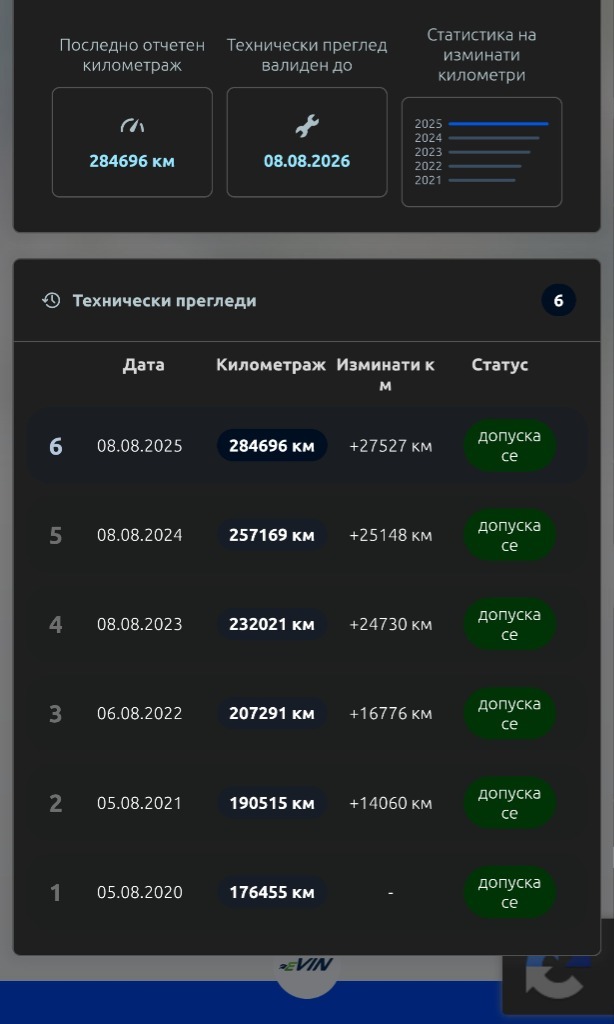
Task: Click the Последно отчетен километраж label
Action: (x=132, y=55)
